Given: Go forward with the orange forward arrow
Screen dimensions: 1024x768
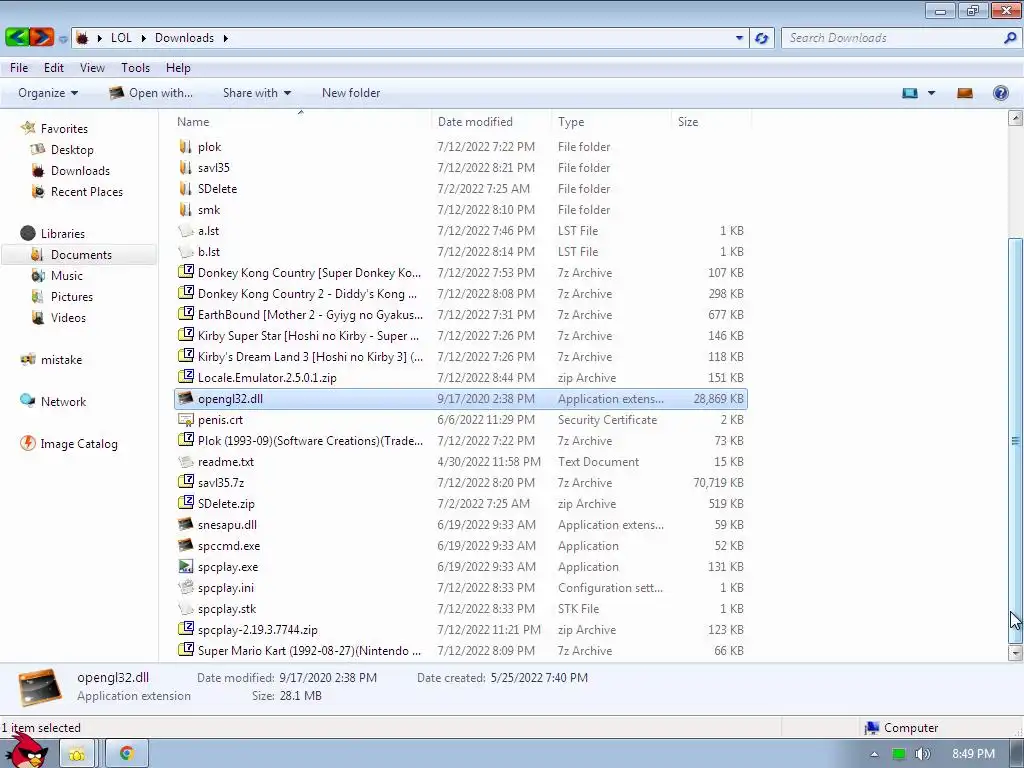Looking at the screenshot, I should [41, 37].
